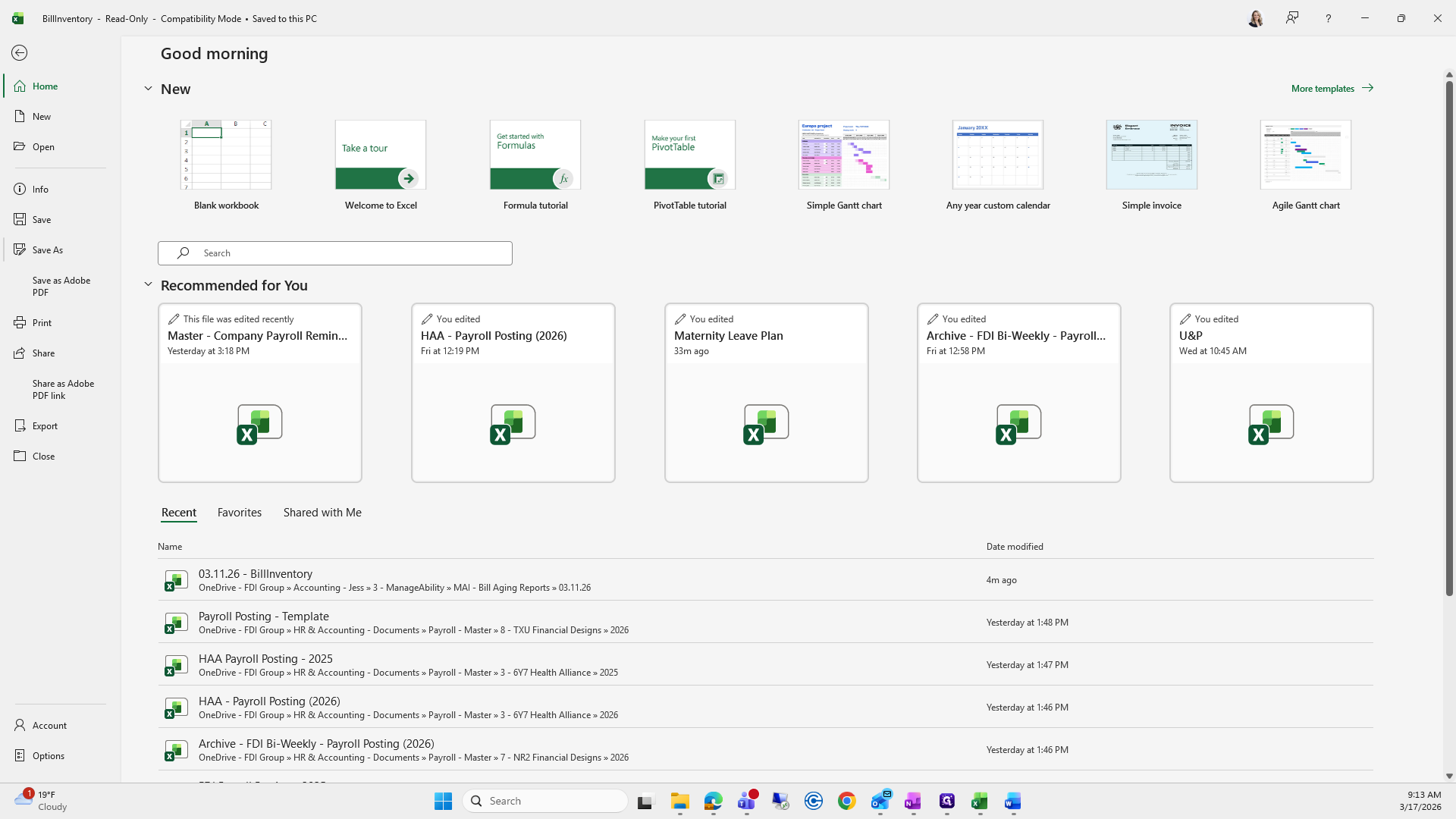Click the Help question mark icon

point(1328,18)
